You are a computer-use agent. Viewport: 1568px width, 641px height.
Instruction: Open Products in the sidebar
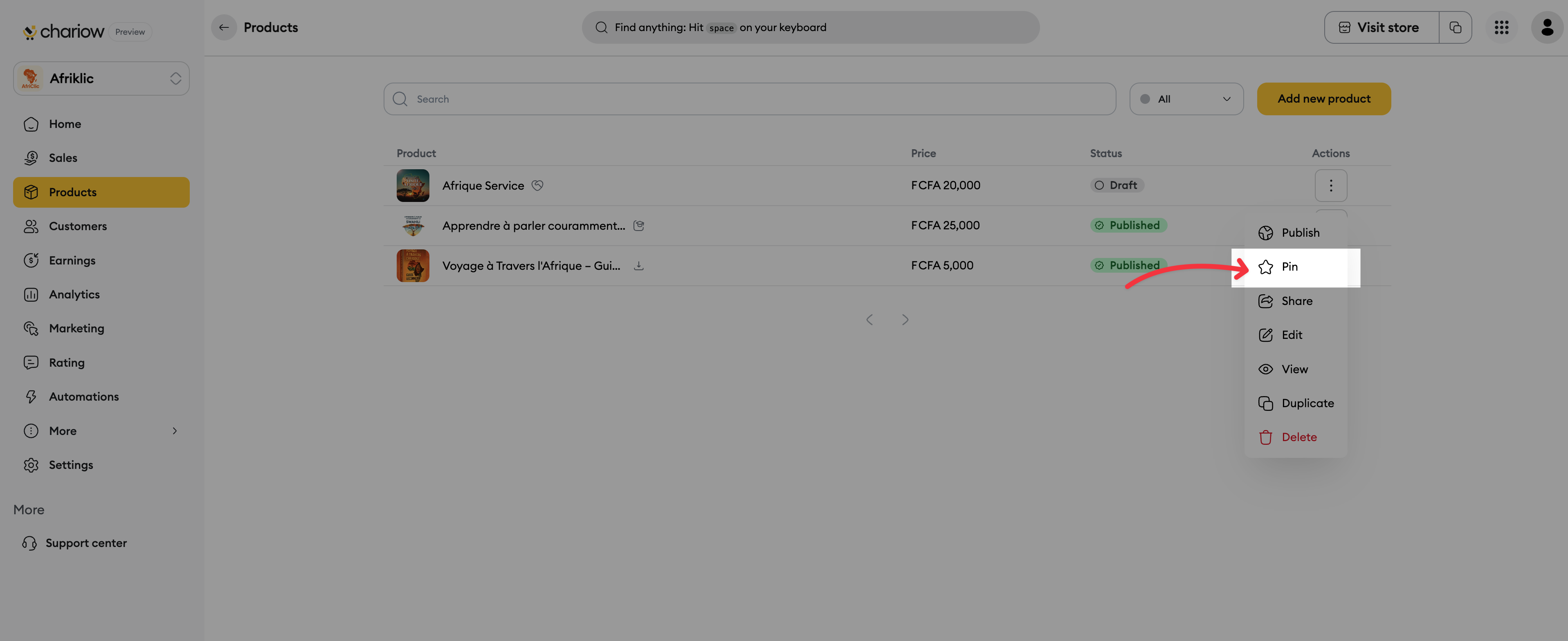[x=101, y=192]
